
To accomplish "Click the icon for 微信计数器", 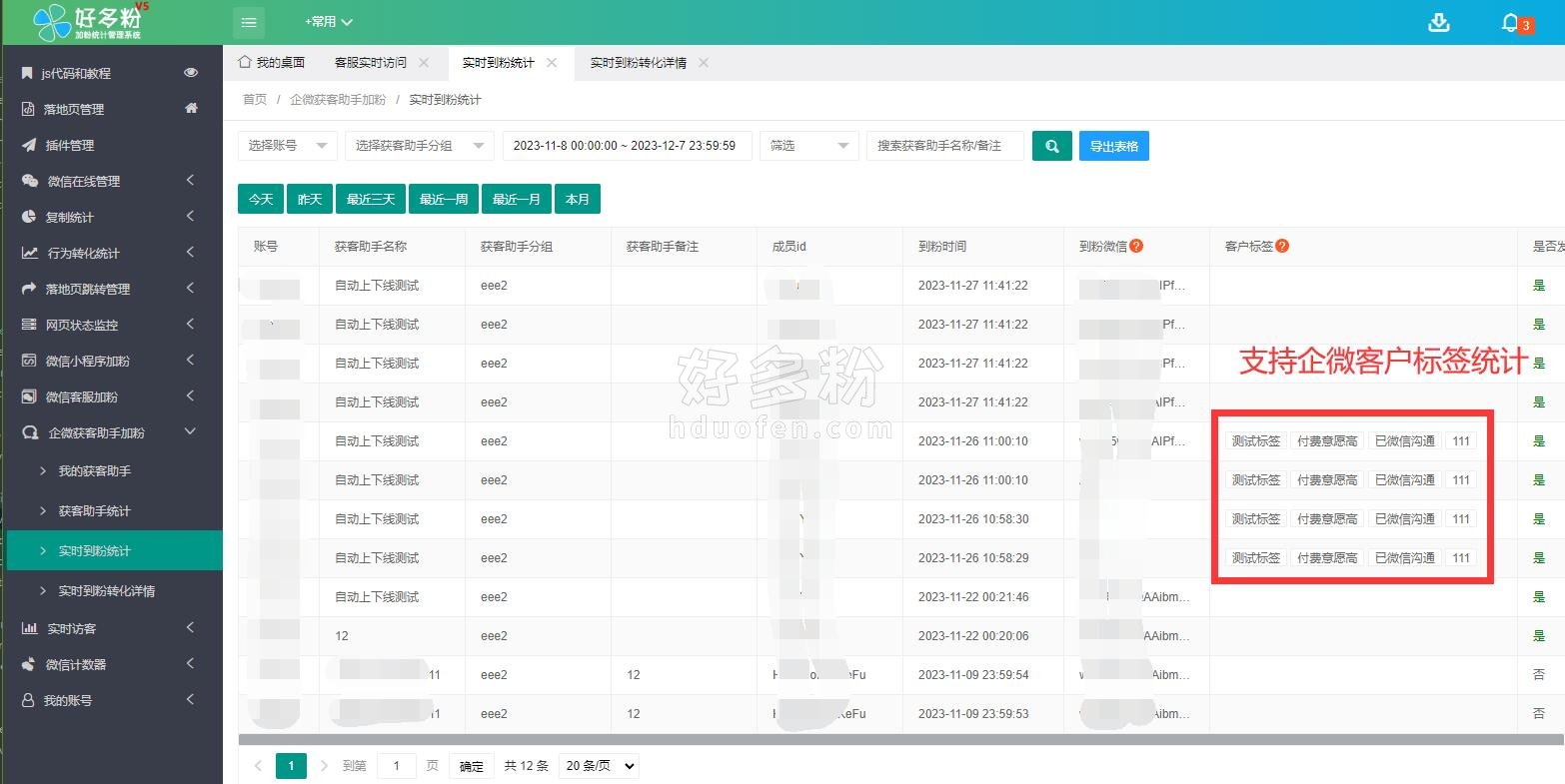I will [x=29, y=664].
